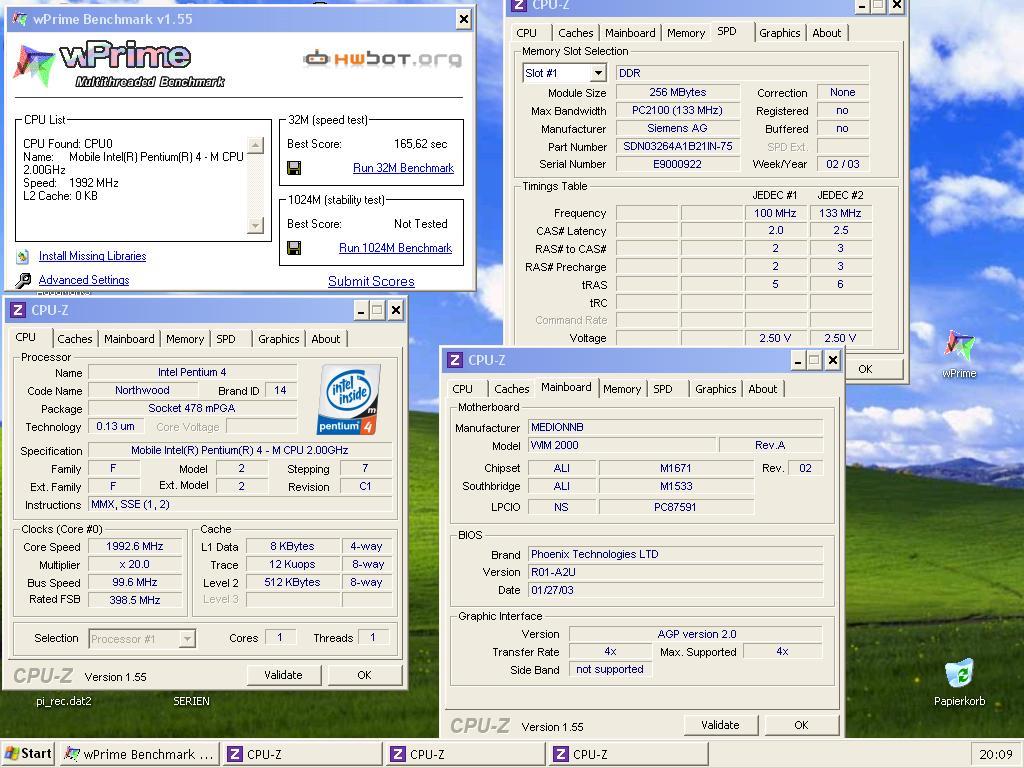
Task: Click Validate in the CPU-Z processor window
Action: point(283,675)
